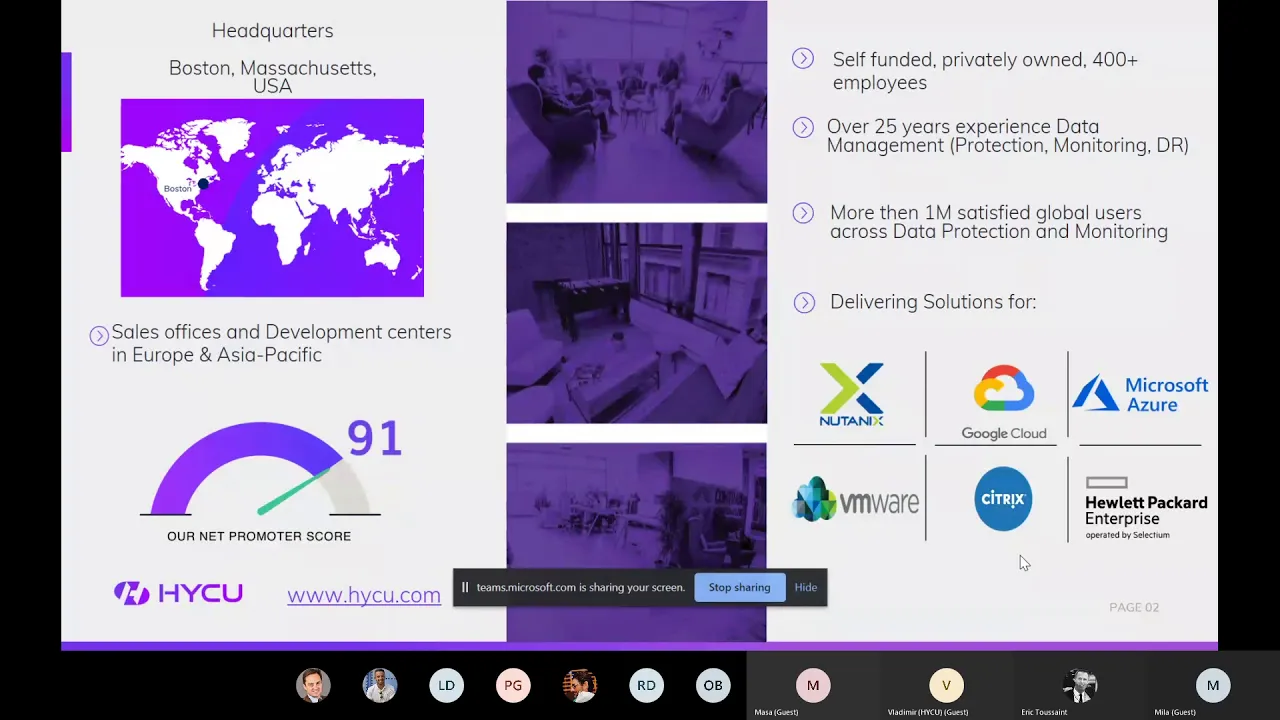Click the net promoter score gauge
Screen dimensions: 1280x720
point(260,468)
